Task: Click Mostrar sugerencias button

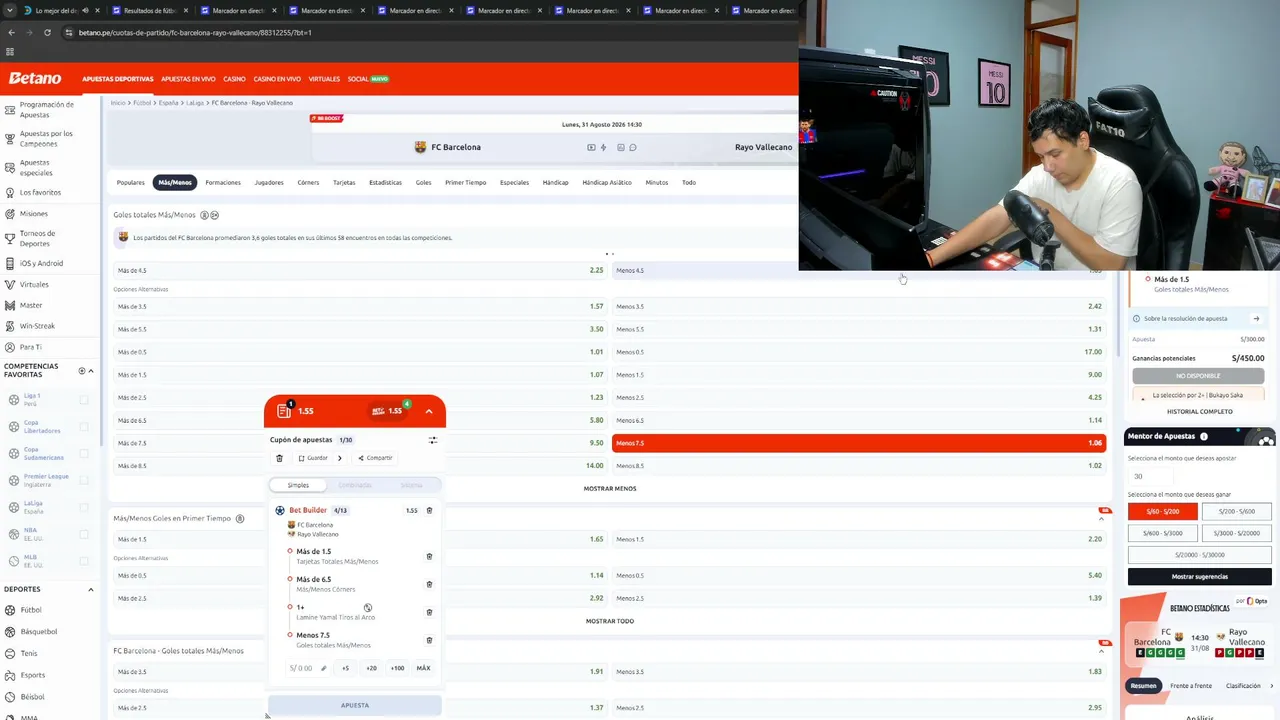Action: tap(1199, 577)
